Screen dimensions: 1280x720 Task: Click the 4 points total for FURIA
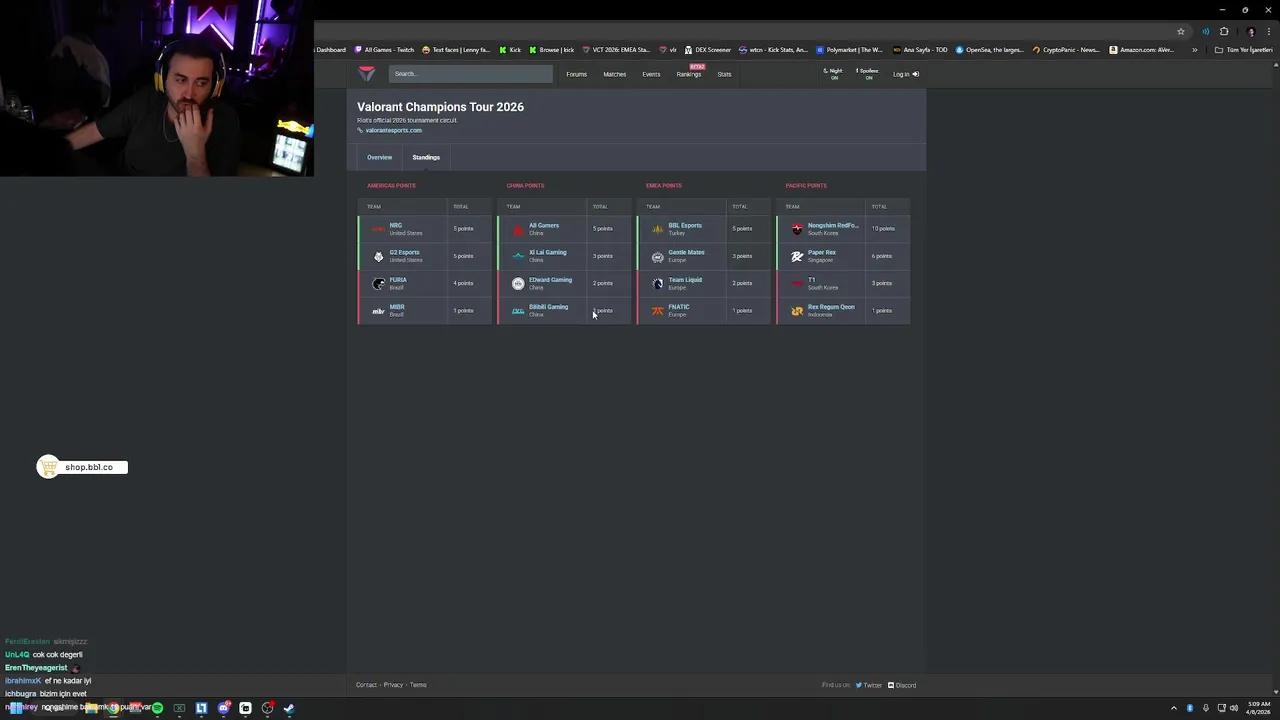pos(463,283)
